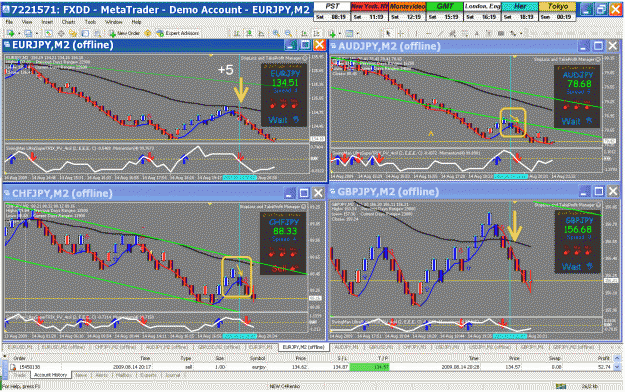The height and width of the screenshot is (392, 625).
Task: Open the Account History terminal tab
Action: 50,375
